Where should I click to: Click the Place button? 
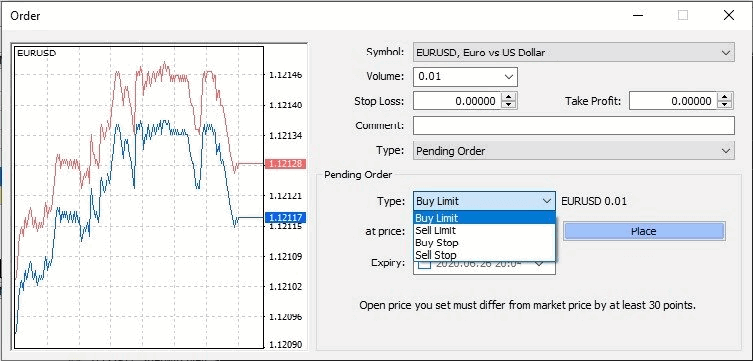[x=644, y=231]
